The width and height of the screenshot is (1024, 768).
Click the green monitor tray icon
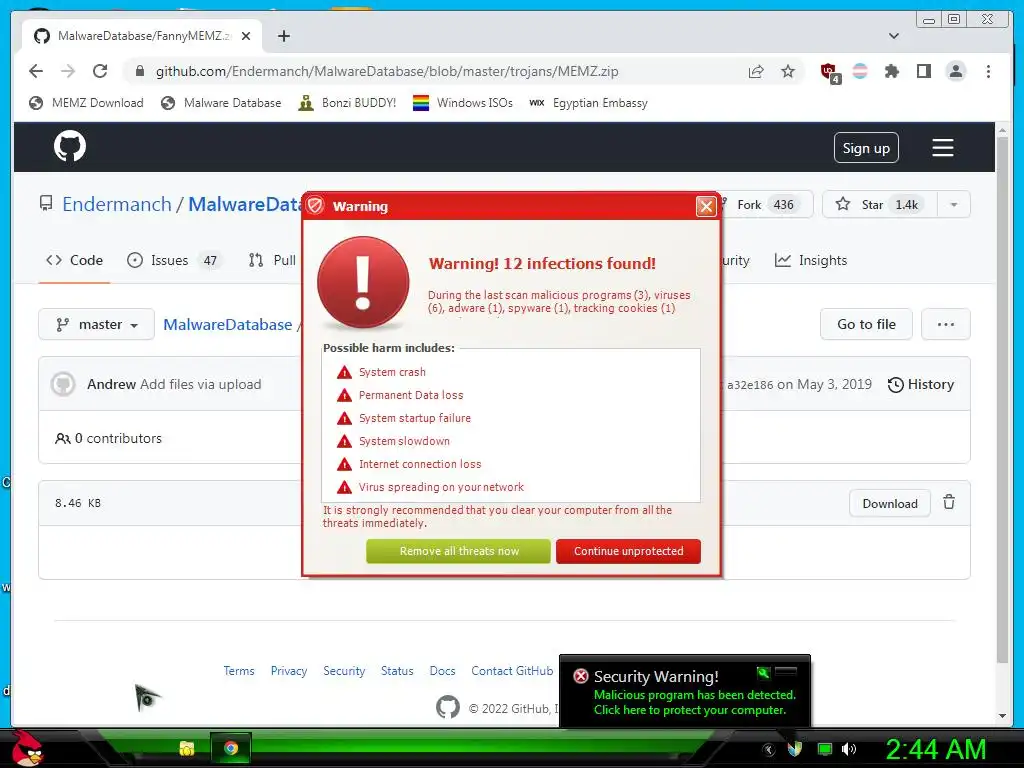825,749
